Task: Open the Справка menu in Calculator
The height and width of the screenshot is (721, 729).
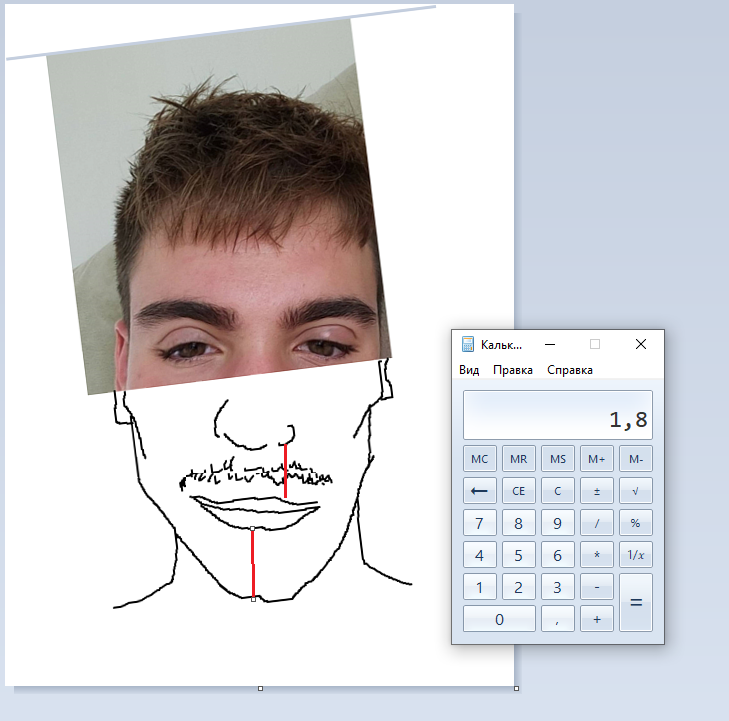Action: tap(570, 370)
